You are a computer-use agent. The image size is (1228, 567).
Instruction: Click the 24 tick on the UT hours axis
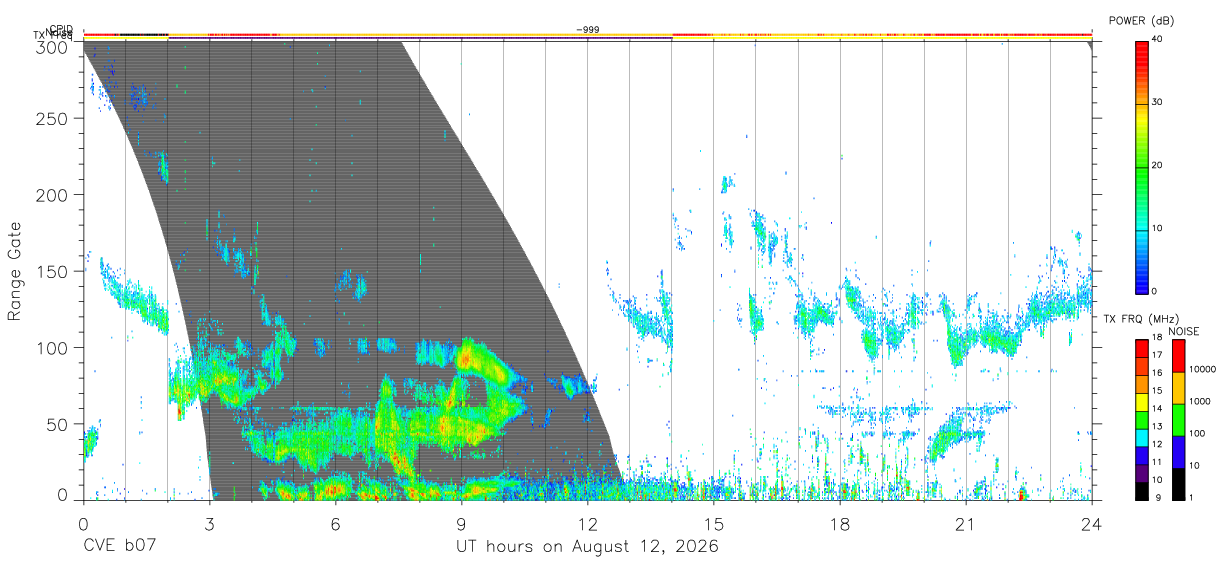1091,523
